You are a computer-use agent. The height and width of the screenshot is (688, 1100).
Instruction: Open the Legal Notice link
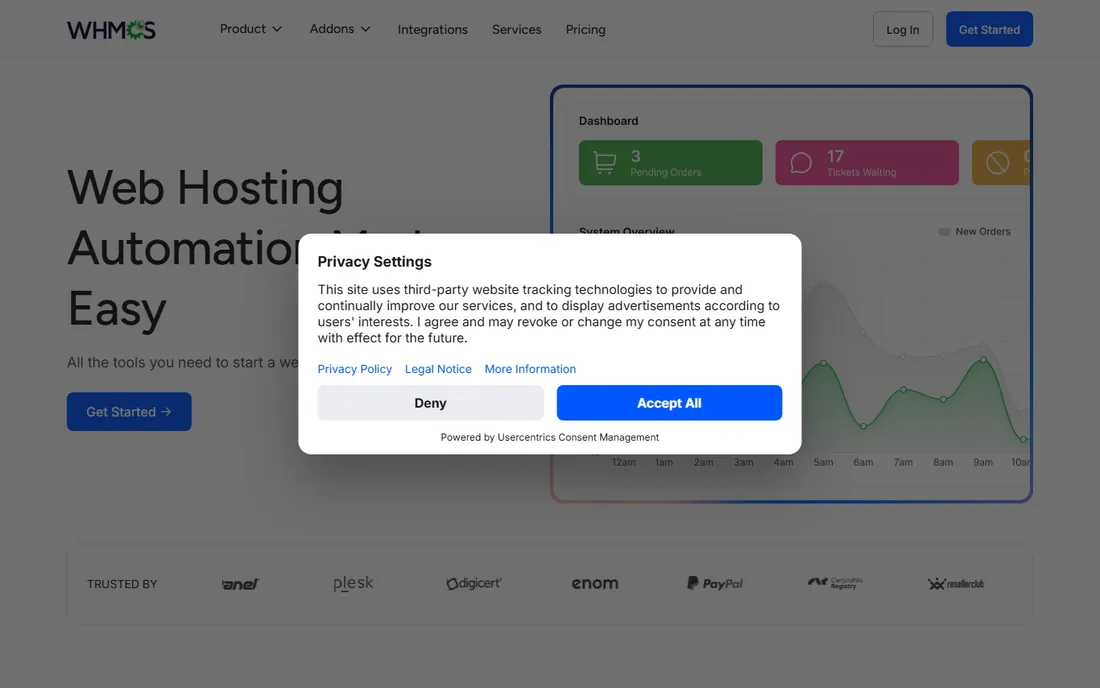tap(438, 369)
